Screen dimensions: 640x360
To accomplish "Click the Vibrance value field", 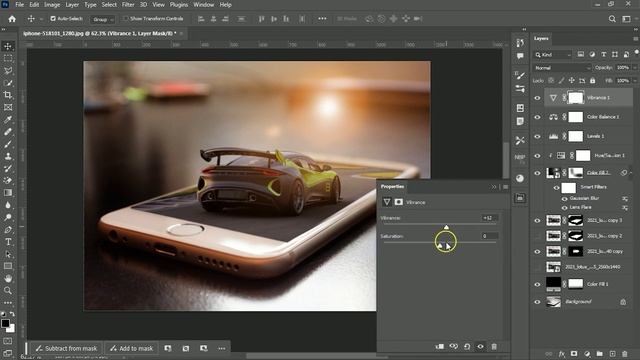I will (x=489, y=218).
